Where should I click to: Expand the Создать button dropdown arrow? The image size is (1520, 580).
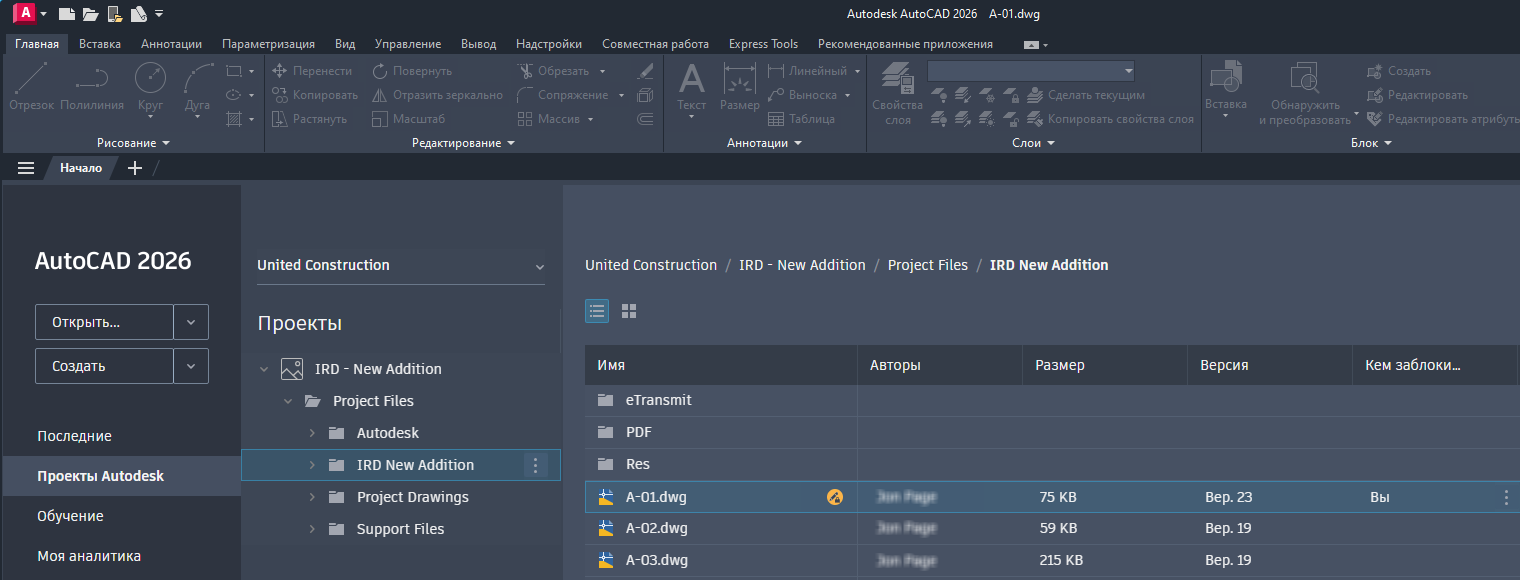point(191,366)
